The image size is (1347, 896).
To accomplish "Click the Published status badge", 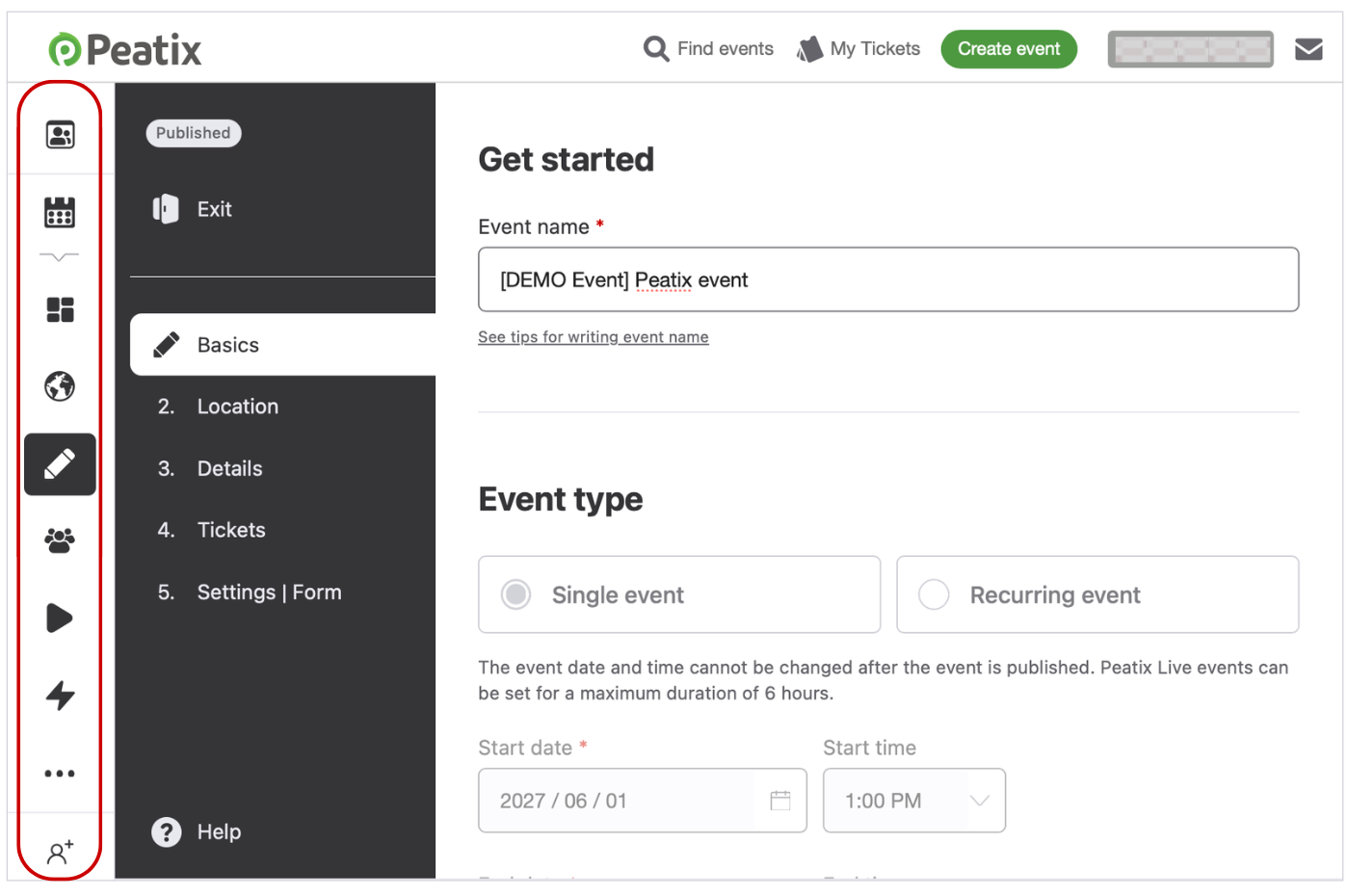I will [x=194, y=133].
